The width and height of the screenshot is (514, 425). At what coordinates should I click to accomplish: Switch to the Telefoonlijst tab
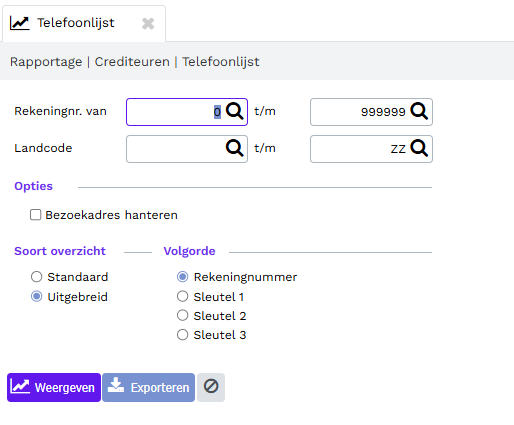(x=76, y=23)
